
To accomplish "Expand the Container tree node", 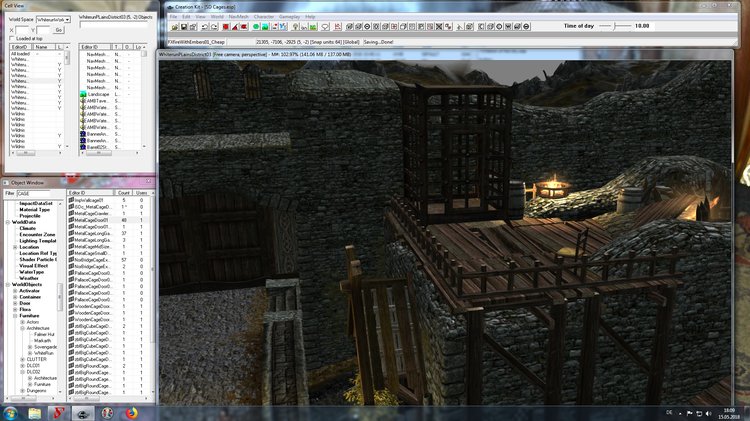I will tap(15, 297).
